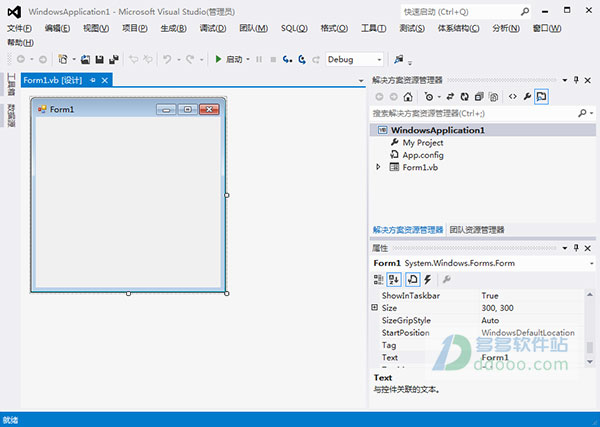Screen dimensions: 600x427
Task: Click the New Project toolbar icon
Action: (x=63, y=59)
